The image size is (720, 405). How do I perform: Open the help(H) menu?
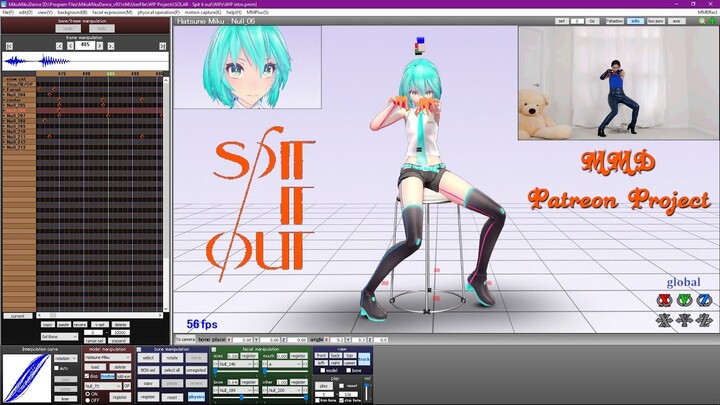click(x=234, y=12)
